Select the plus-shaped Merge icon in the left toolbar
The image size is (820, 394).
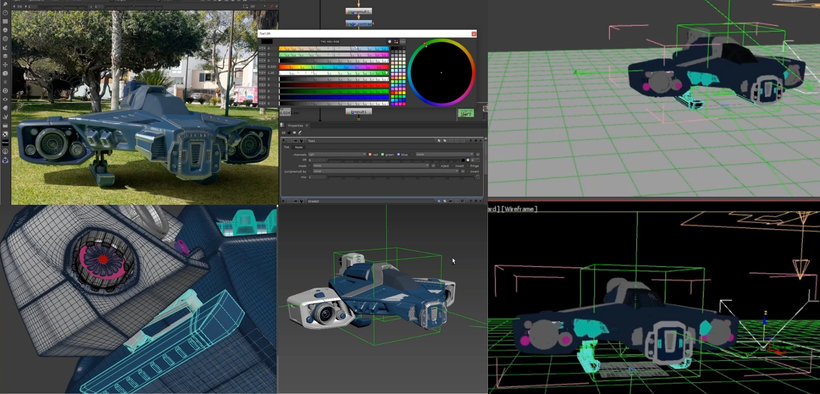coord(5,64)
